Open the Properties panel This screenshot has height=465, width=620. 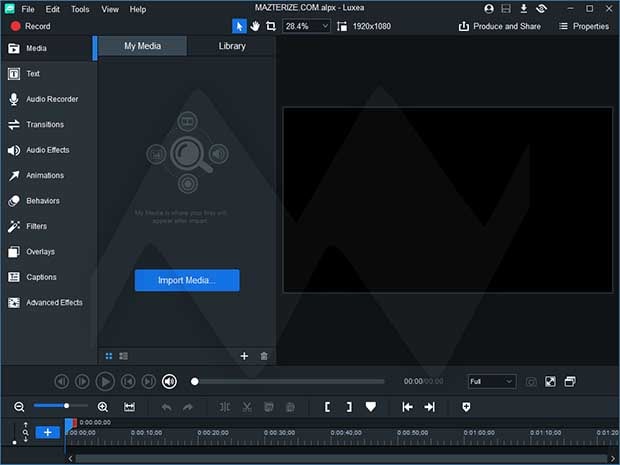[x=584, y=26]
